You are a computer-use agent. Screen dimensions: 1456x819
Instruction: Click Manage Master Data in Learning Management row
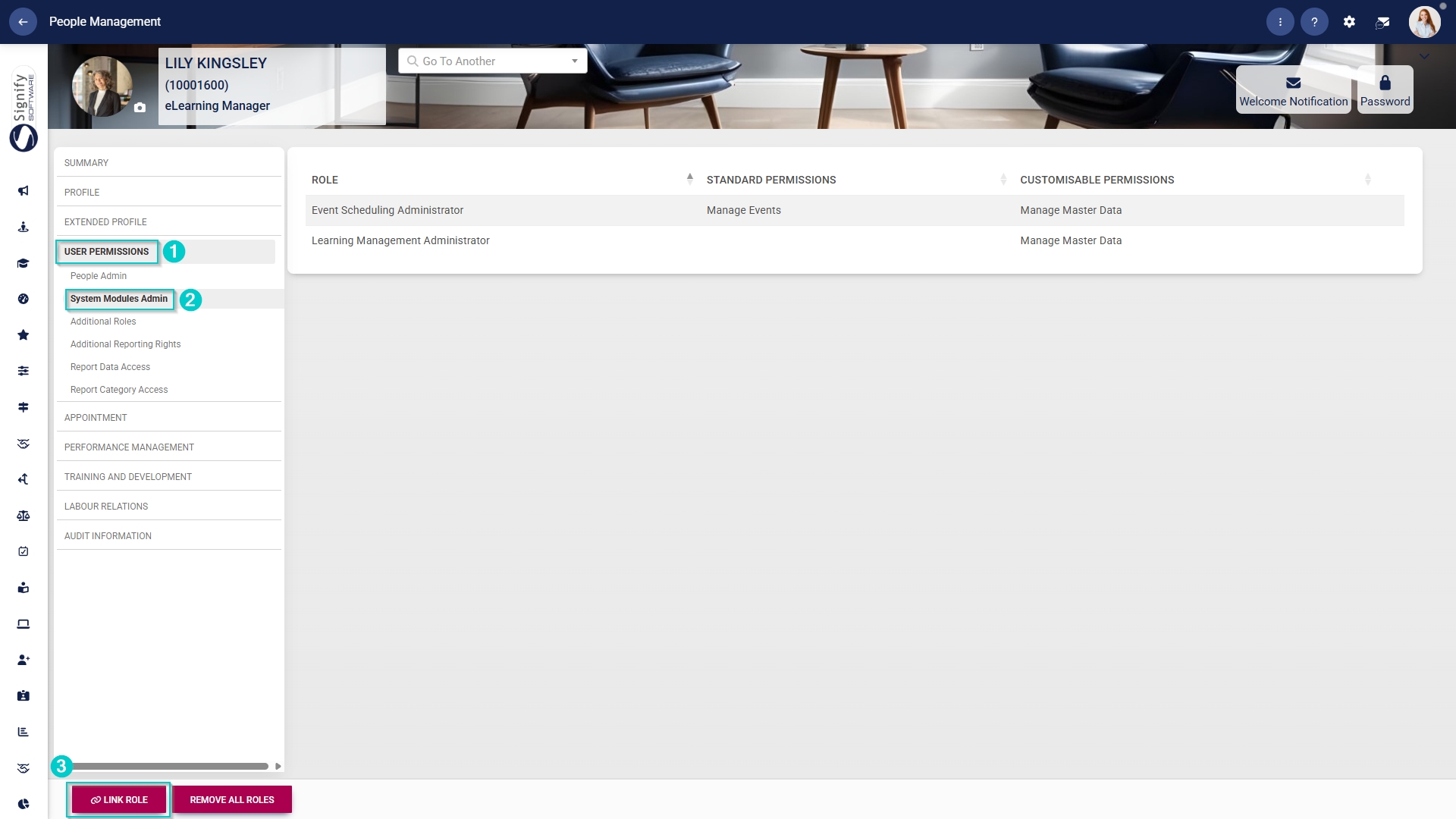1070,240
